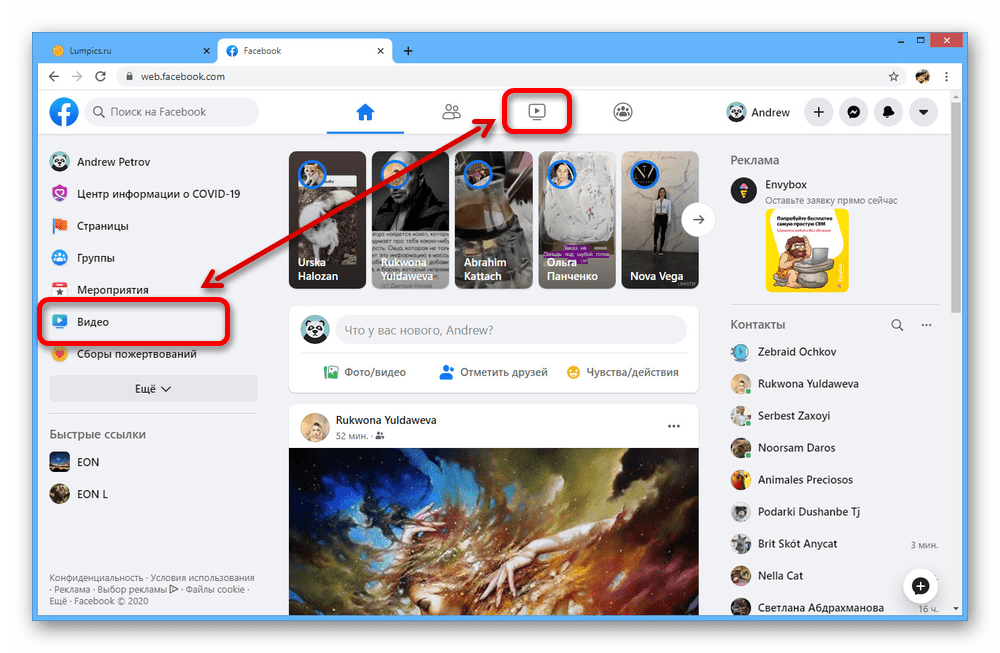Open the Groups icon in top navigation

click(x=623, y=112)
